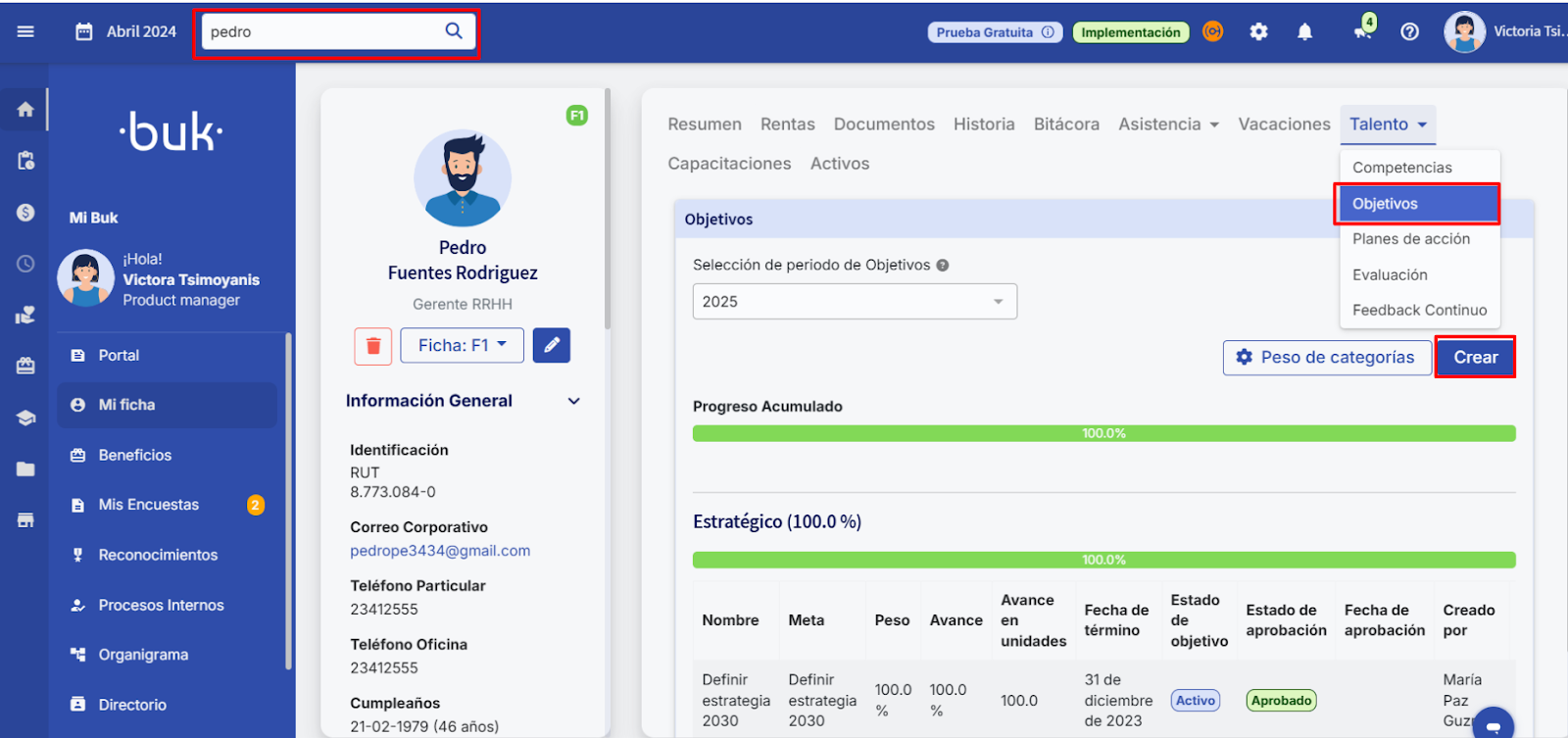This screenshot has width=1568, height=738.
Task: Switch to the Documentos tab
Action: click(883, 124)
